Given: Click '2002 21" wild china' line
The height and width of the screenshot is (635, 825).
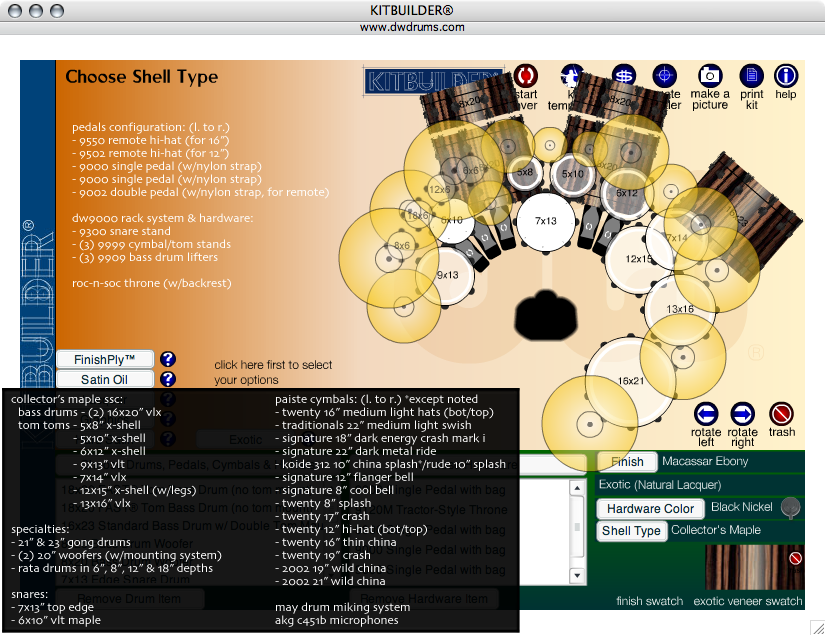Looking at the screenshot, I should [330, 581].
